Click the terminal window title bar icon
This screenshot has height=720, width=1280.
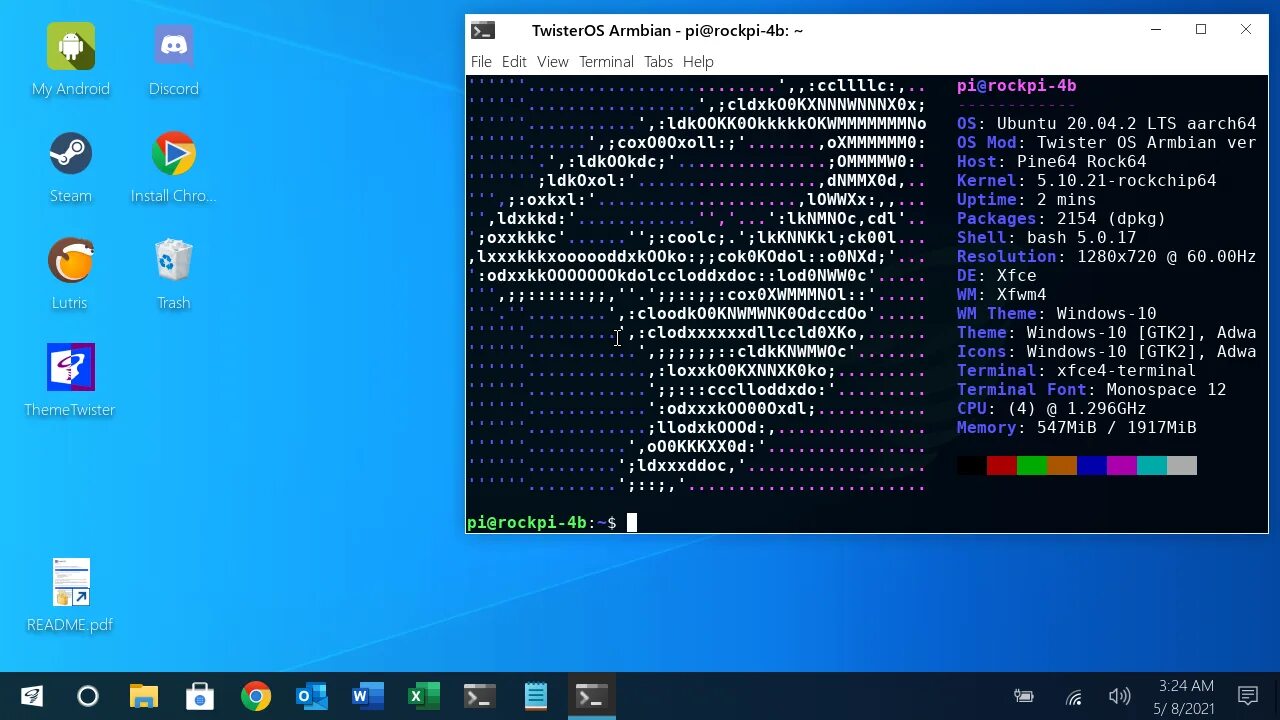click(483, 31)
